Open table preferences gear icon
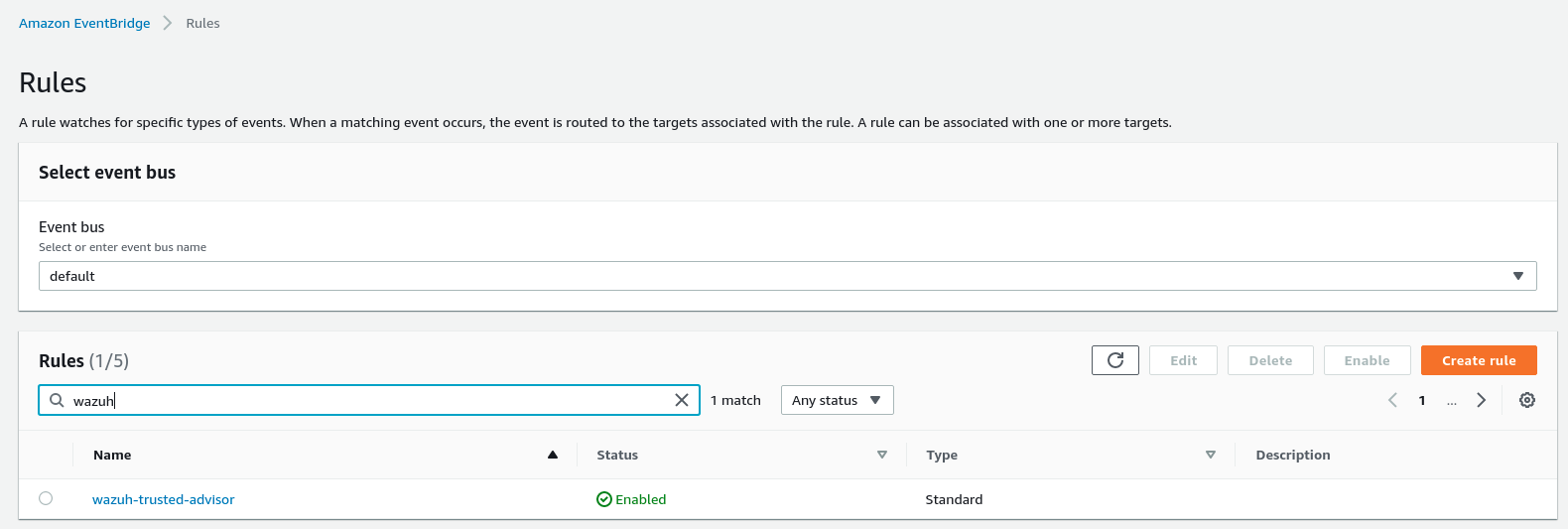This screenshot has height=529, width=1568. click(1527, 400)
